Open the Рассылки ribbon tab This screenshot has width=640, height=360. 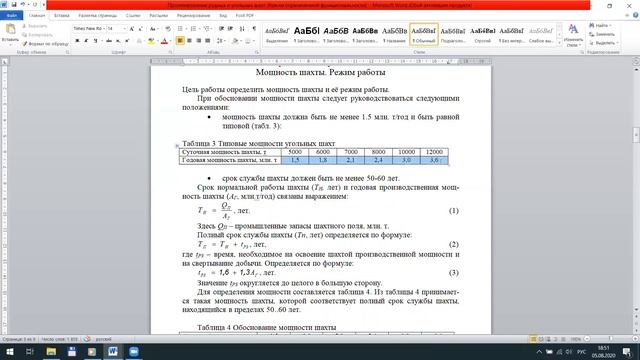(x=159, y=16)
